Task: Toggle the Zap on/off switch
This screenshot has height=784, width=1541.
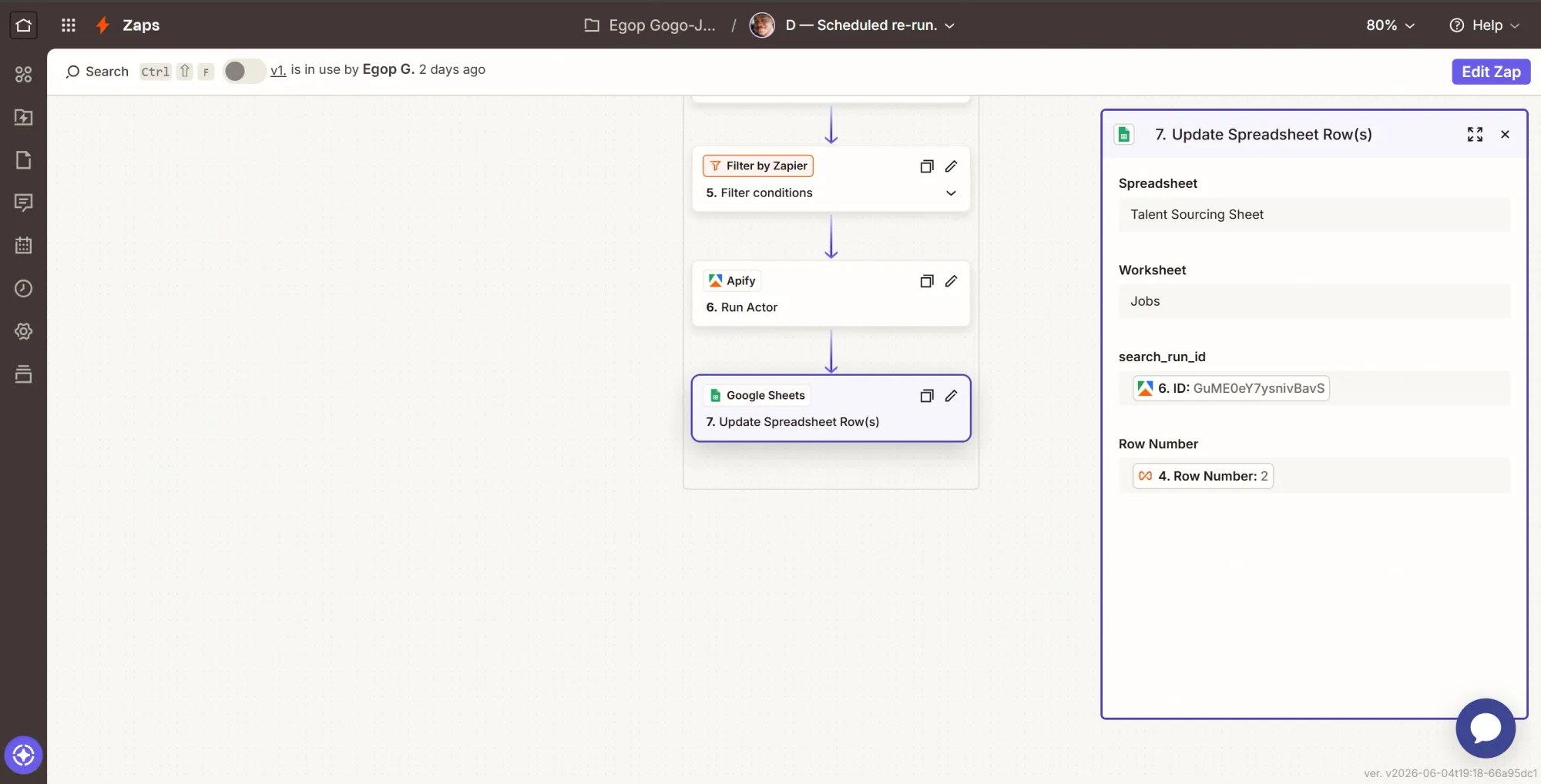Action: (243, 72)
